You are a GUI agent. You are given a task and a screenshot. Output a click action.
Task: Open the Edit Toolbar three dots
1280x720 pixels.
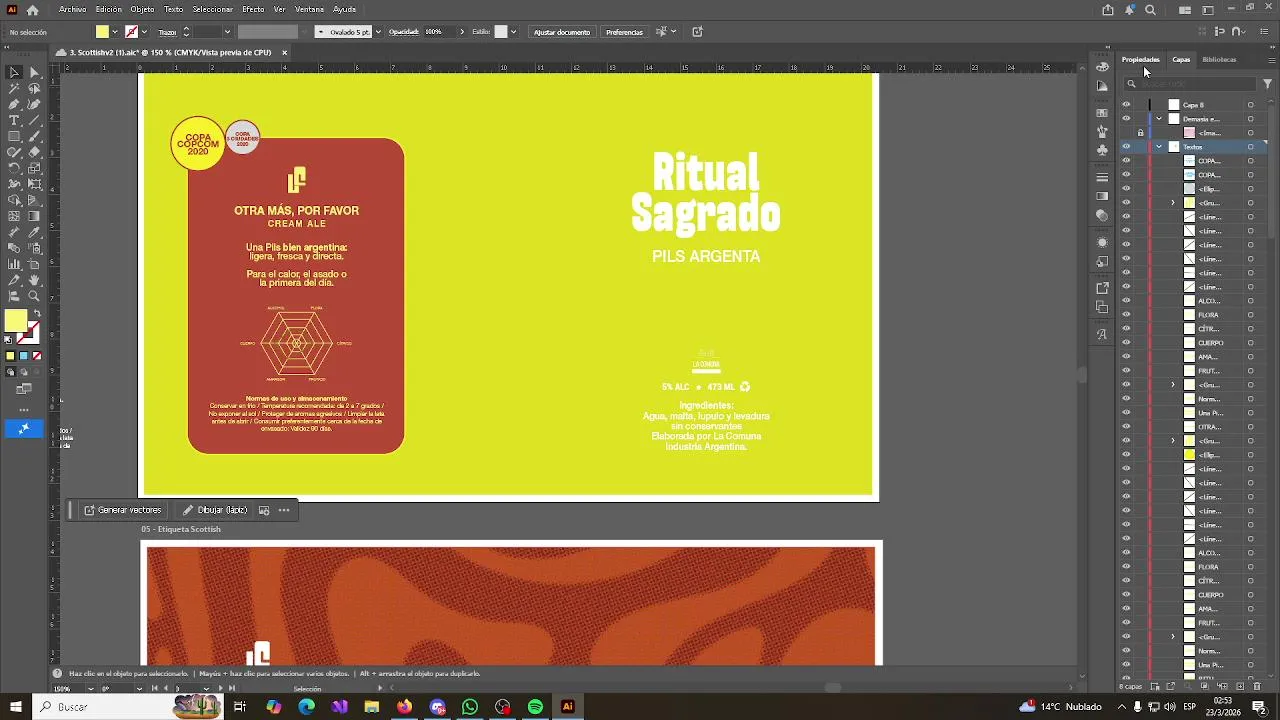pyautogui.click(x=24, y=410)
